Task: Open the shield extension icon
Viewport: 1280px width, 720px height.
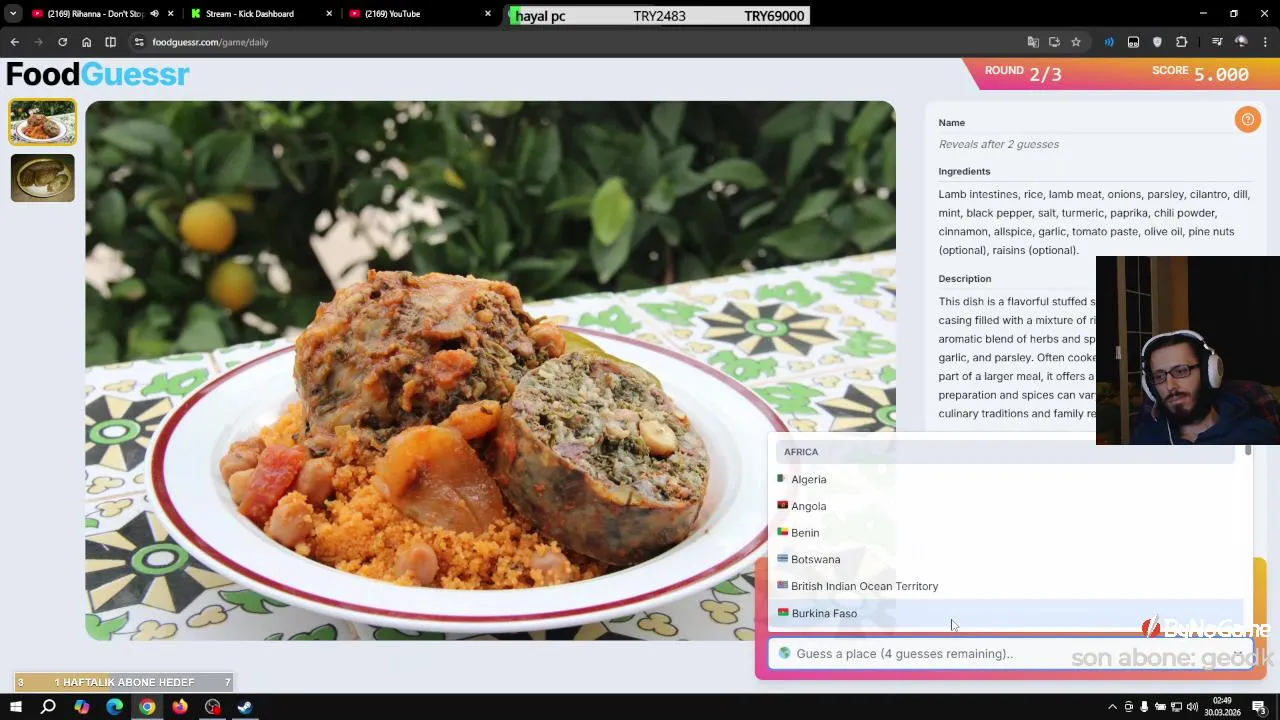Action: [x=1157, y=42]
